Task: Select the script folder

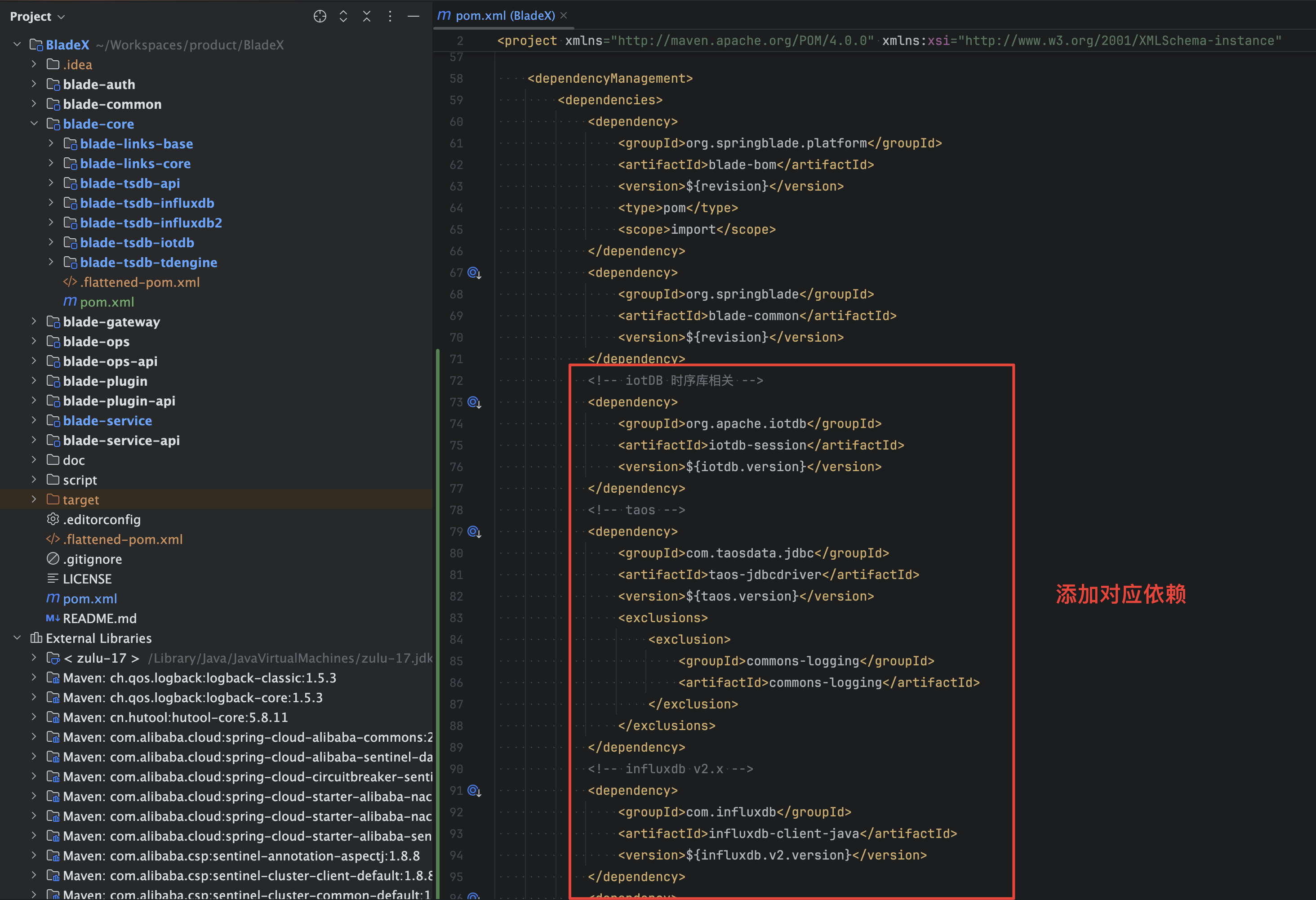Action: tap(80, 480)
